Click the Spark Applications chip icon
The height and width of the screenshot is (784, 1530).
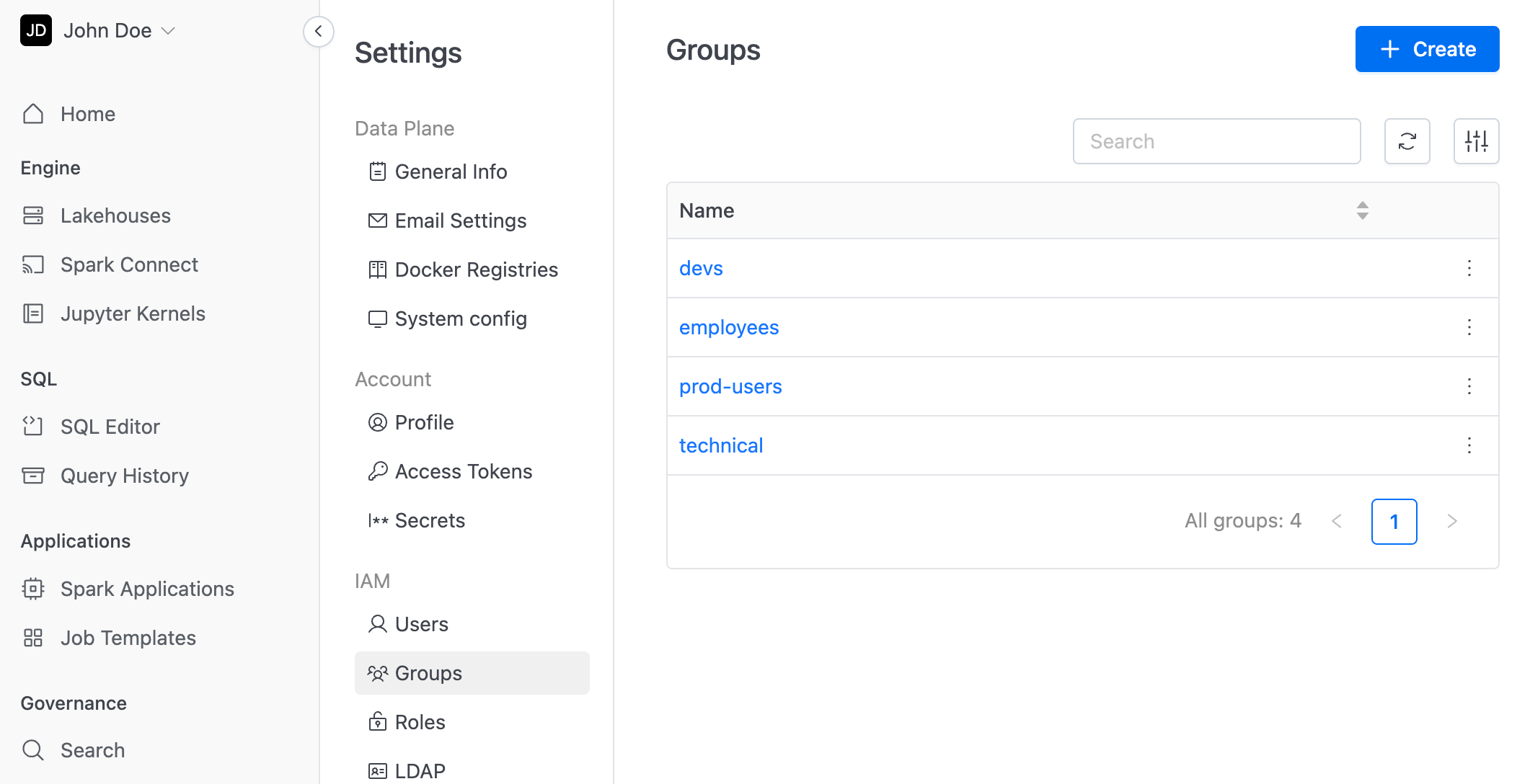point(33,589)
